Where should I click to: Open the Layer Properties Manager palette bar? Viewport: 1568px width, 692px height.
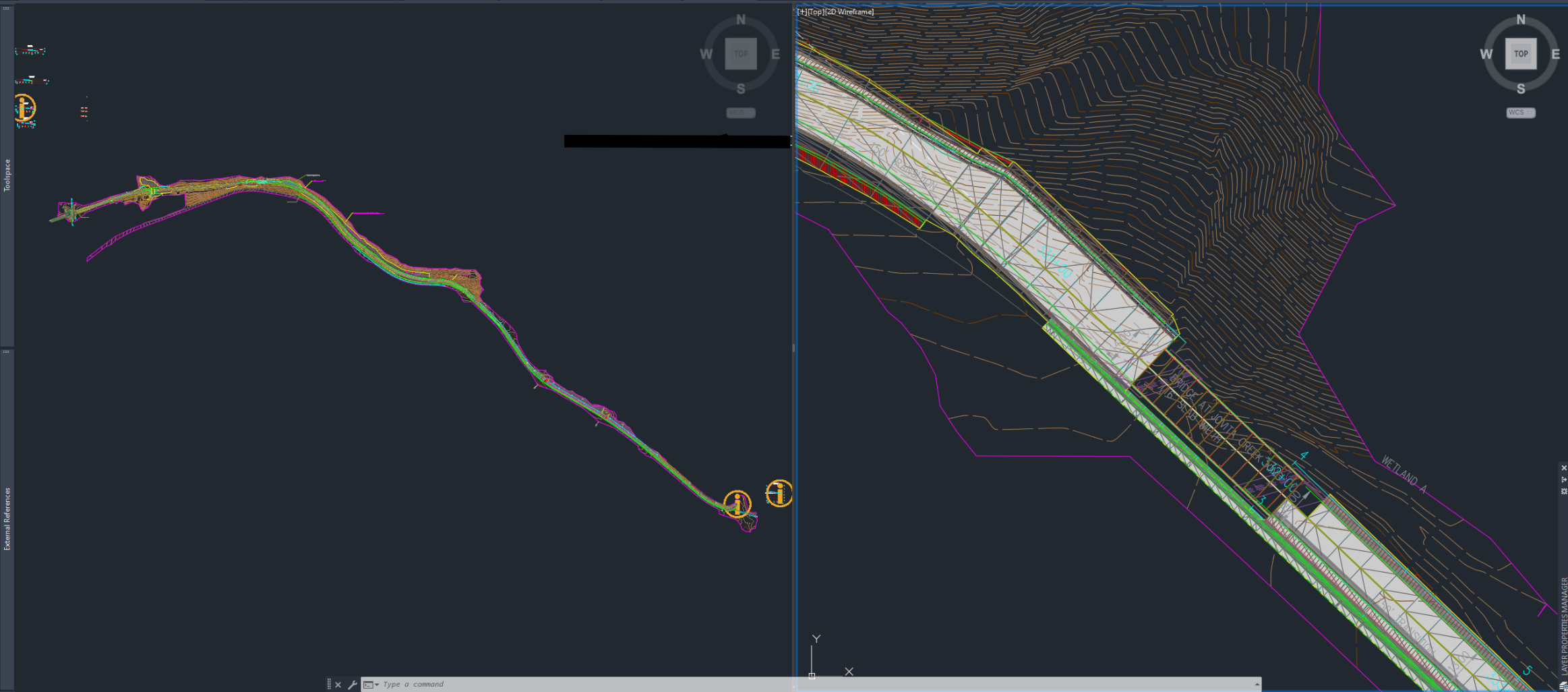coord(1563,625)
